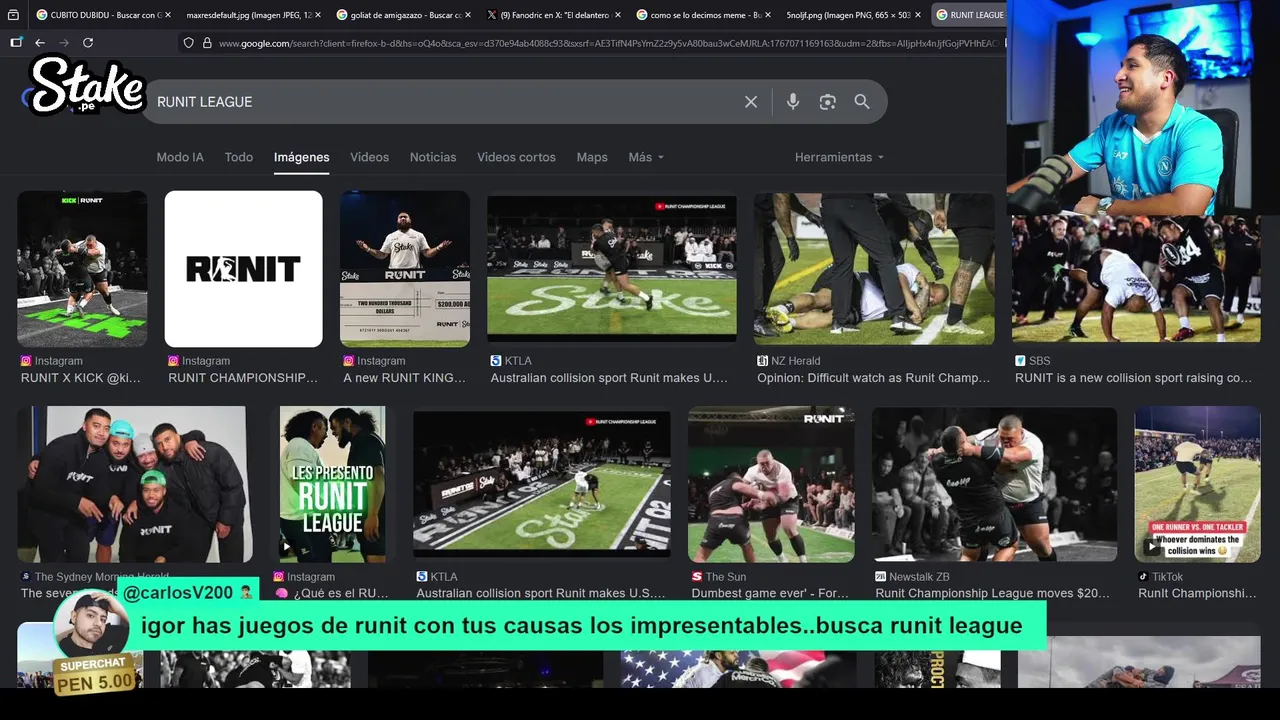Open A new RUNIT KING image
Image resolution: width=1280 pixels, height=720 pixels.
[405, 268]
